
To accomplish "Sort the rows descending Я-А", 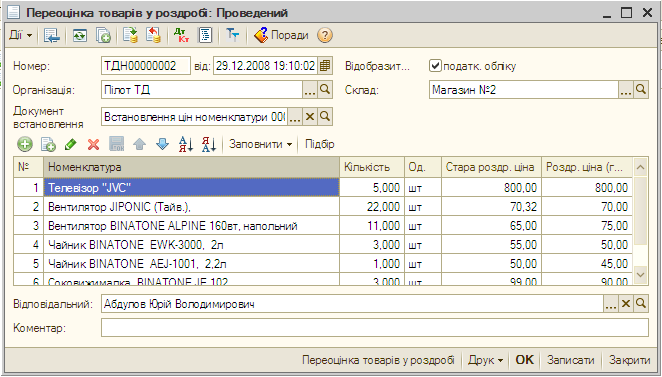I will click(x=209, y=144).
